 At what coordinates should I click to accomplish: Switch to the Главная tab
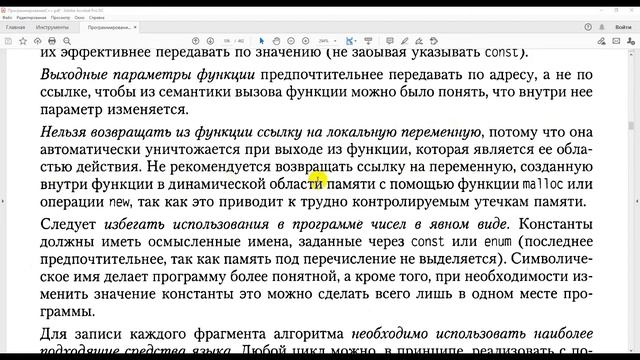click(16, 27)
